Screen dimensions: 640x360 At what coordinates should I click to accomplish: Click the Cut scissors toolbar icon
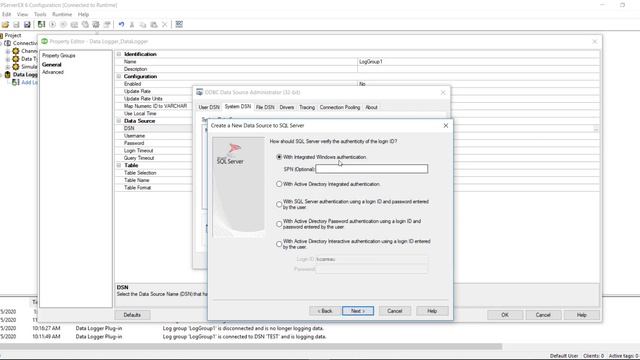(x=132, y=25)
